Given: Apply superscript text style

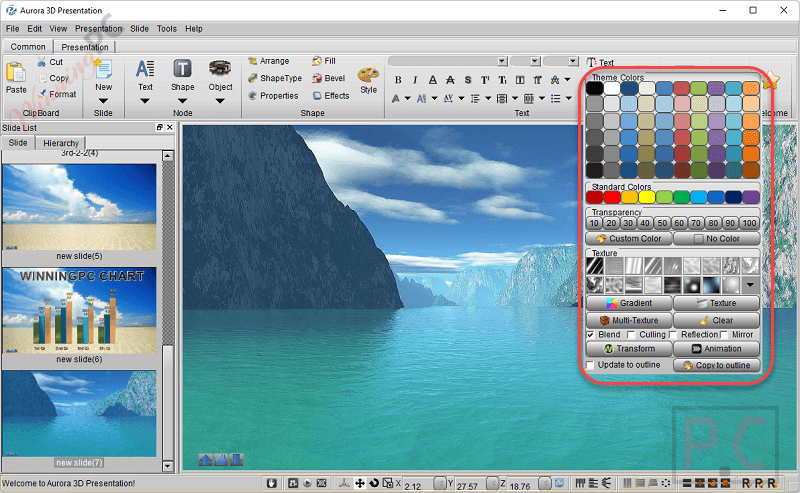Looking at the screenshot, I should click(485, 80).
